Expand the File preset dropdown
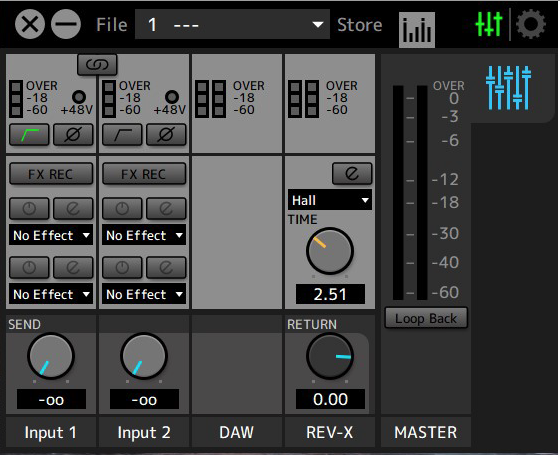Image resolution: width=560 pixels, height=455 pixels. (x=232, y=24)
